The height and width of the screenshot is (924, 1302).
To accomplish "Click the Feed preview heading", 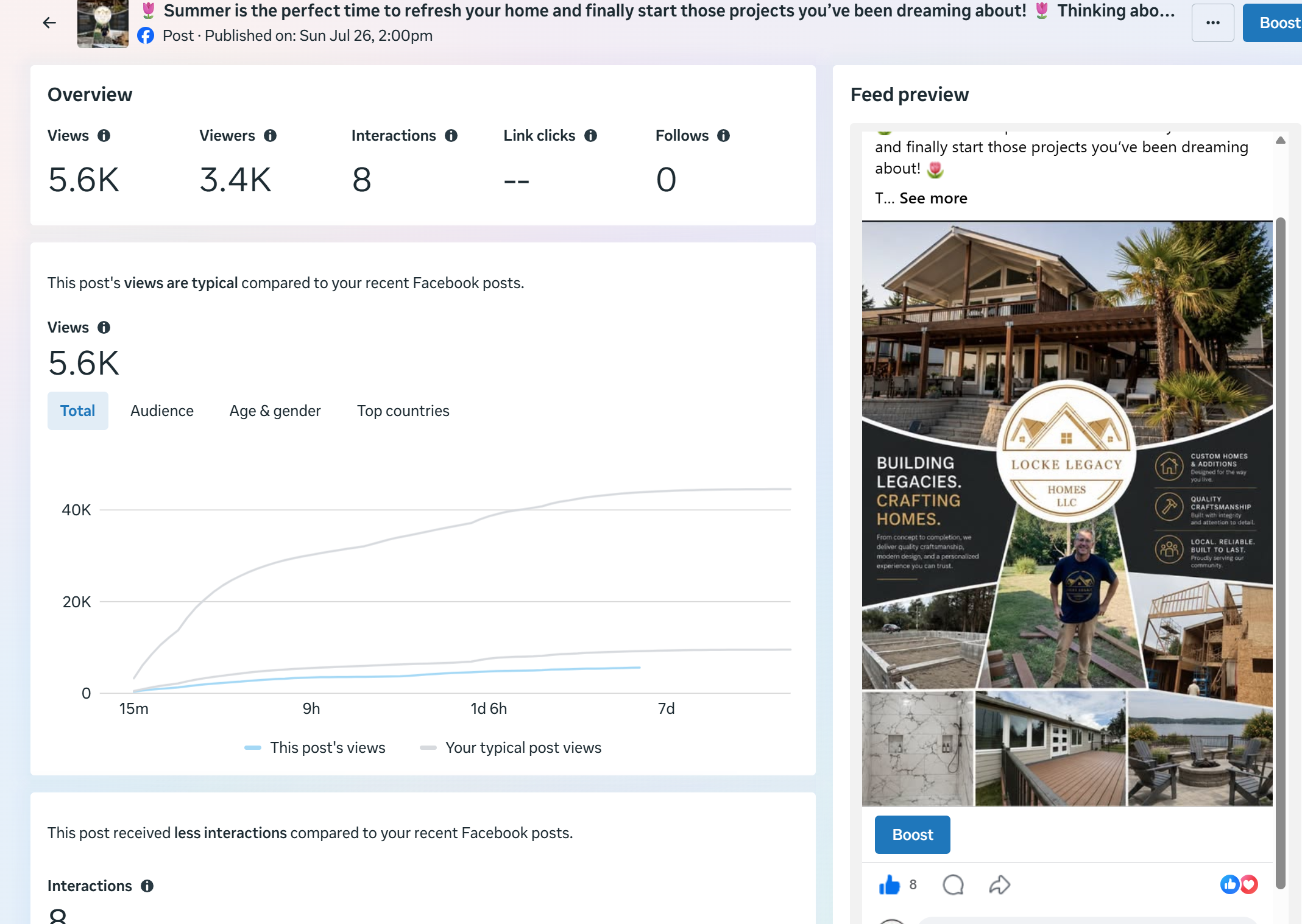I will click(x=910, y=94).
